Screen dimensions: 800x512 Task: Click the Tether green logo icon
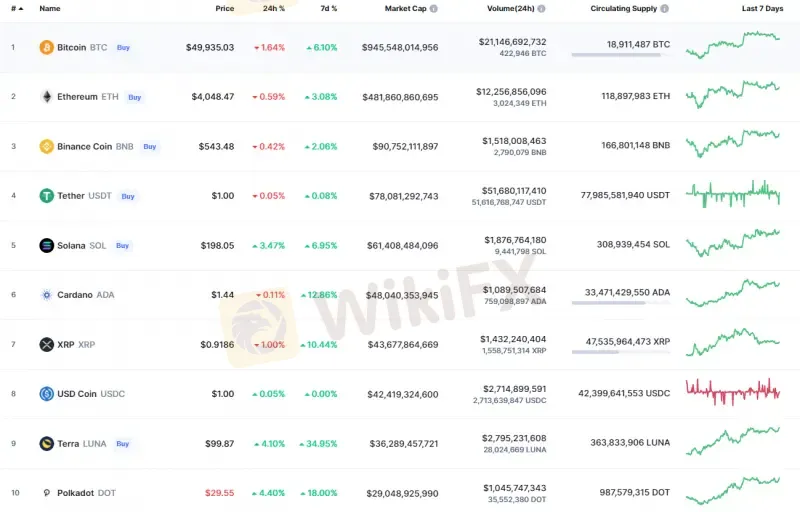[x=46, y=196]
